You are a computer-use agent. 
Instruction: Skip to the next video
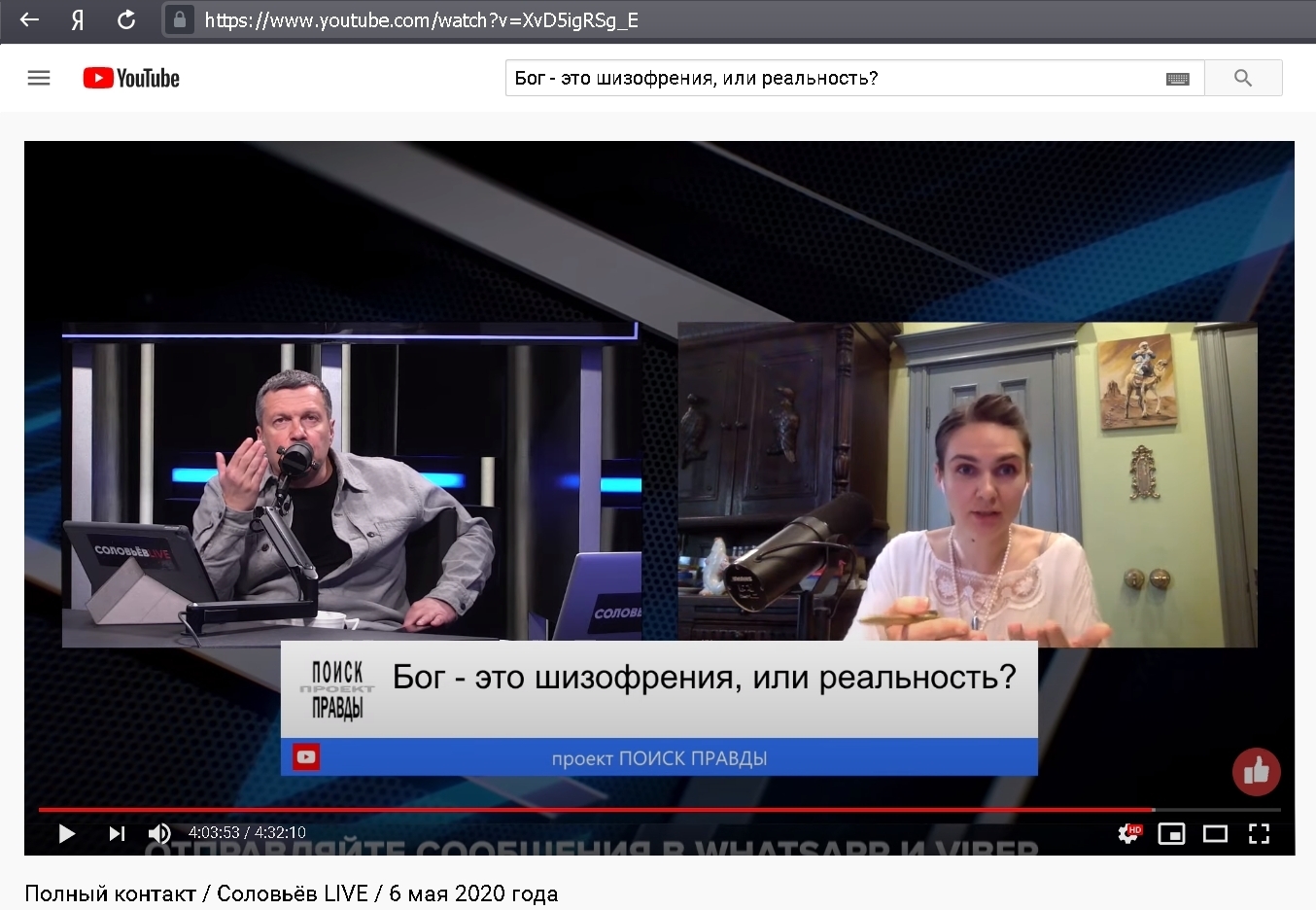click(117, 833)
